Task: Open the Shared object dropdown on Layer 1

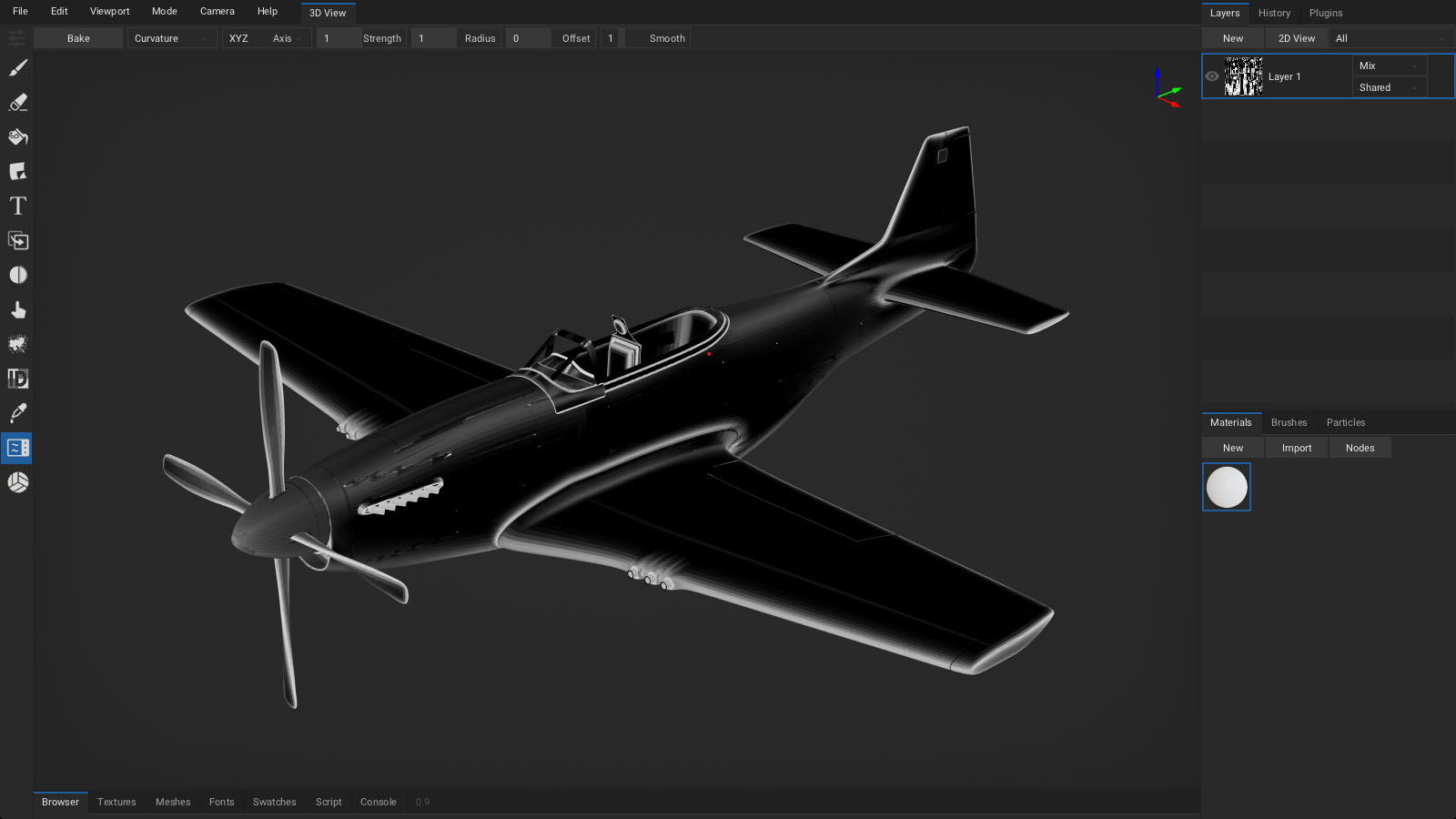Action: click(1388, 87)
